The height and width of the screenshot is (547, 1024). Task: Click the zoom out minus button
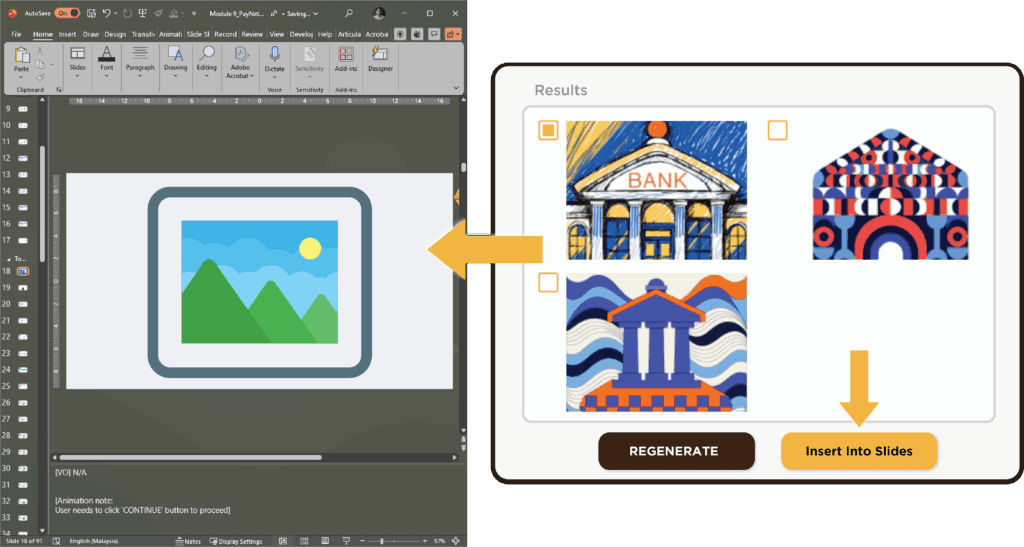click(x=360, y=541)
